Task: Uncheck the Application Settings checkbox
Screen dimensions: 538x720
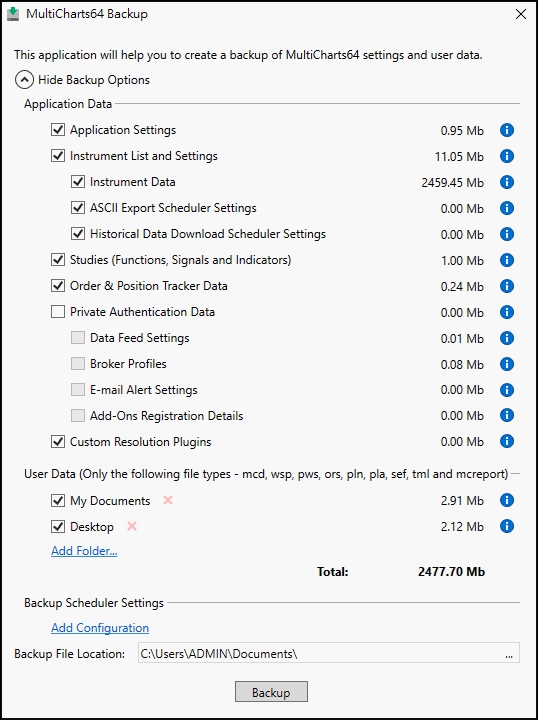Action: [x=58, y=130]
